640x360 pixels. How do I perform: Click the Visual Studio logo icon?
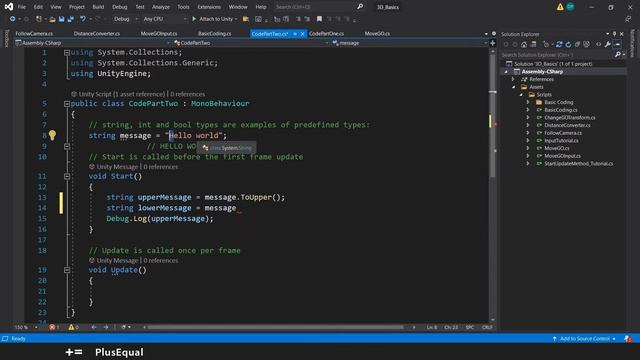coord(9,7)
